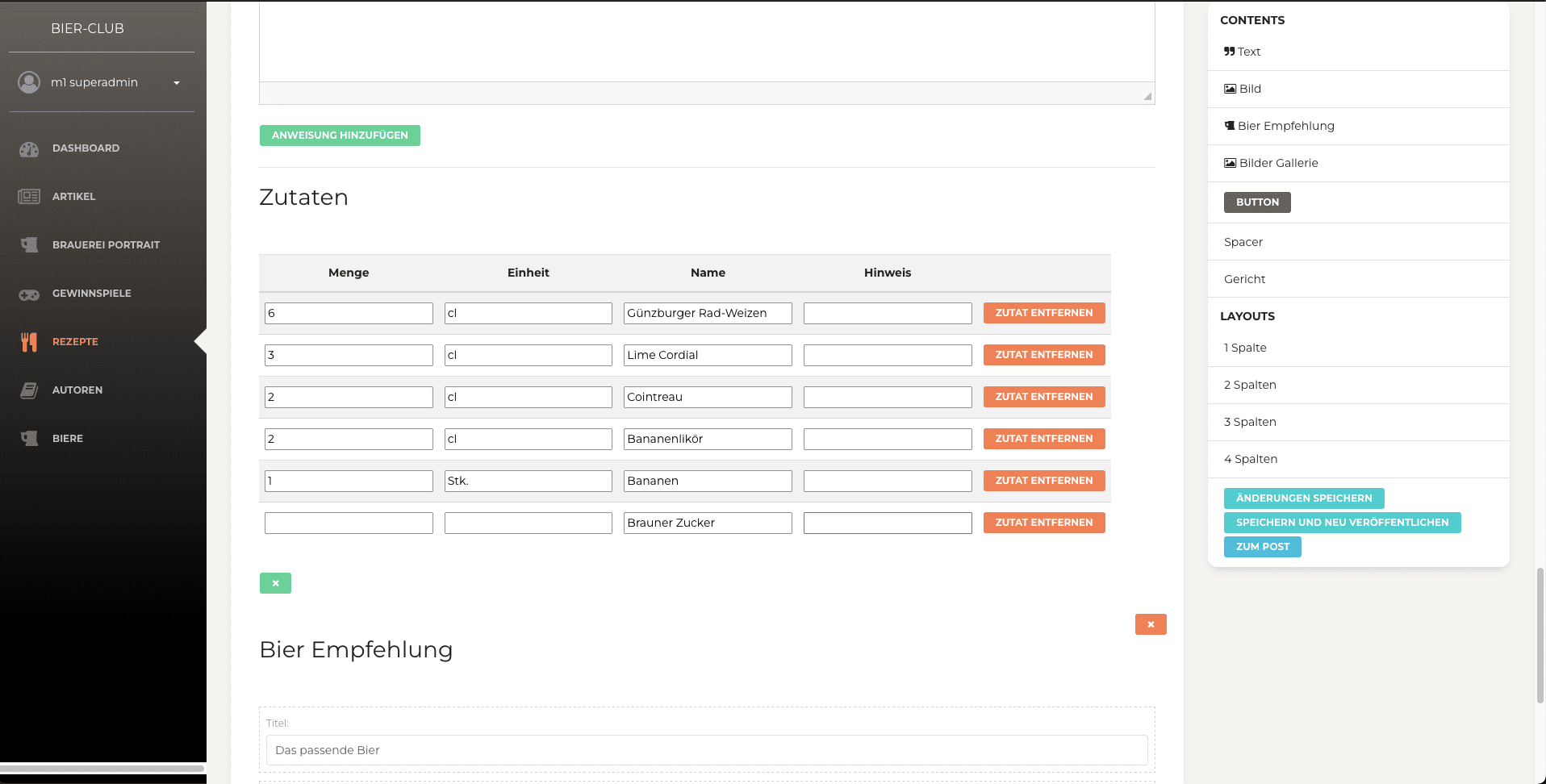
Task: Click the Titel field Das passende Bier
Action: [x=706, y=750]
